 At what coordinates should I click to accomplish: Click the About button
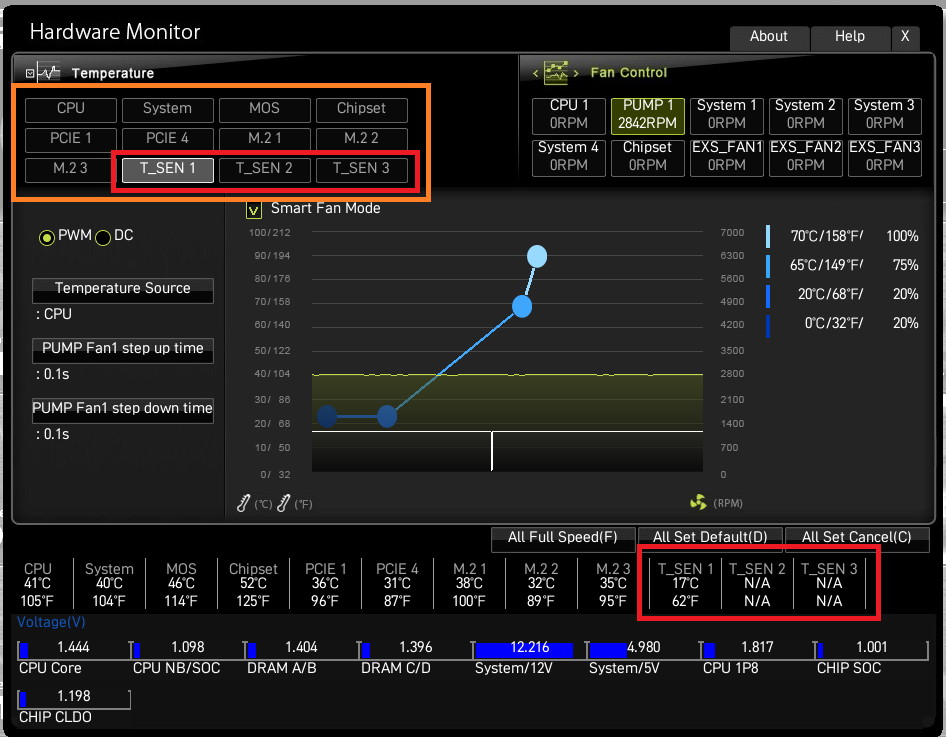click(x=769, y=37)
